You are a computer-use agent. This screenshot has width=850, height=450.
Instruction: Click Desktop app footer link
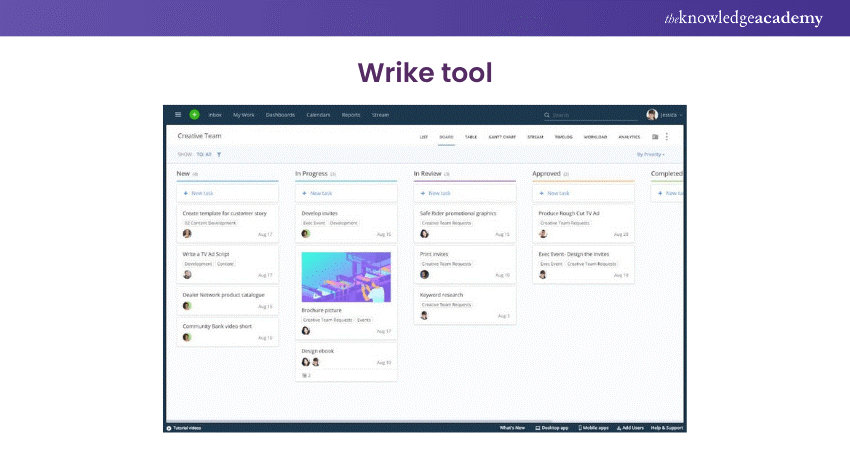click(x=552, y=428)
